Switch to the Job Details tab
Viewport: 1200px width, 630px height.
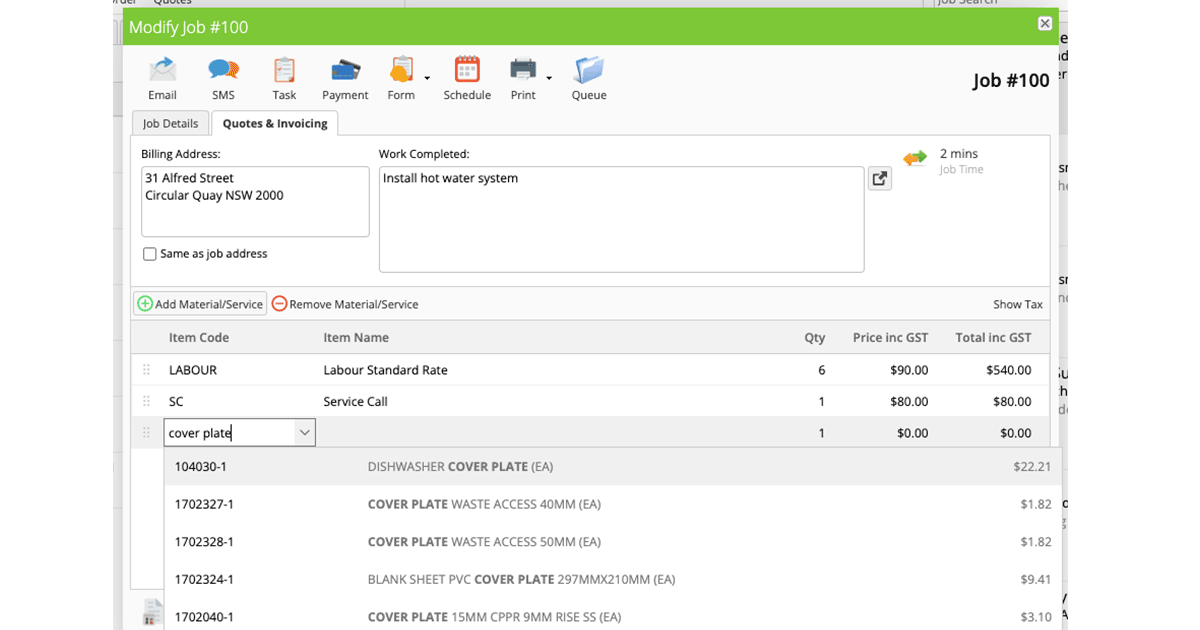tap(170, 123)
